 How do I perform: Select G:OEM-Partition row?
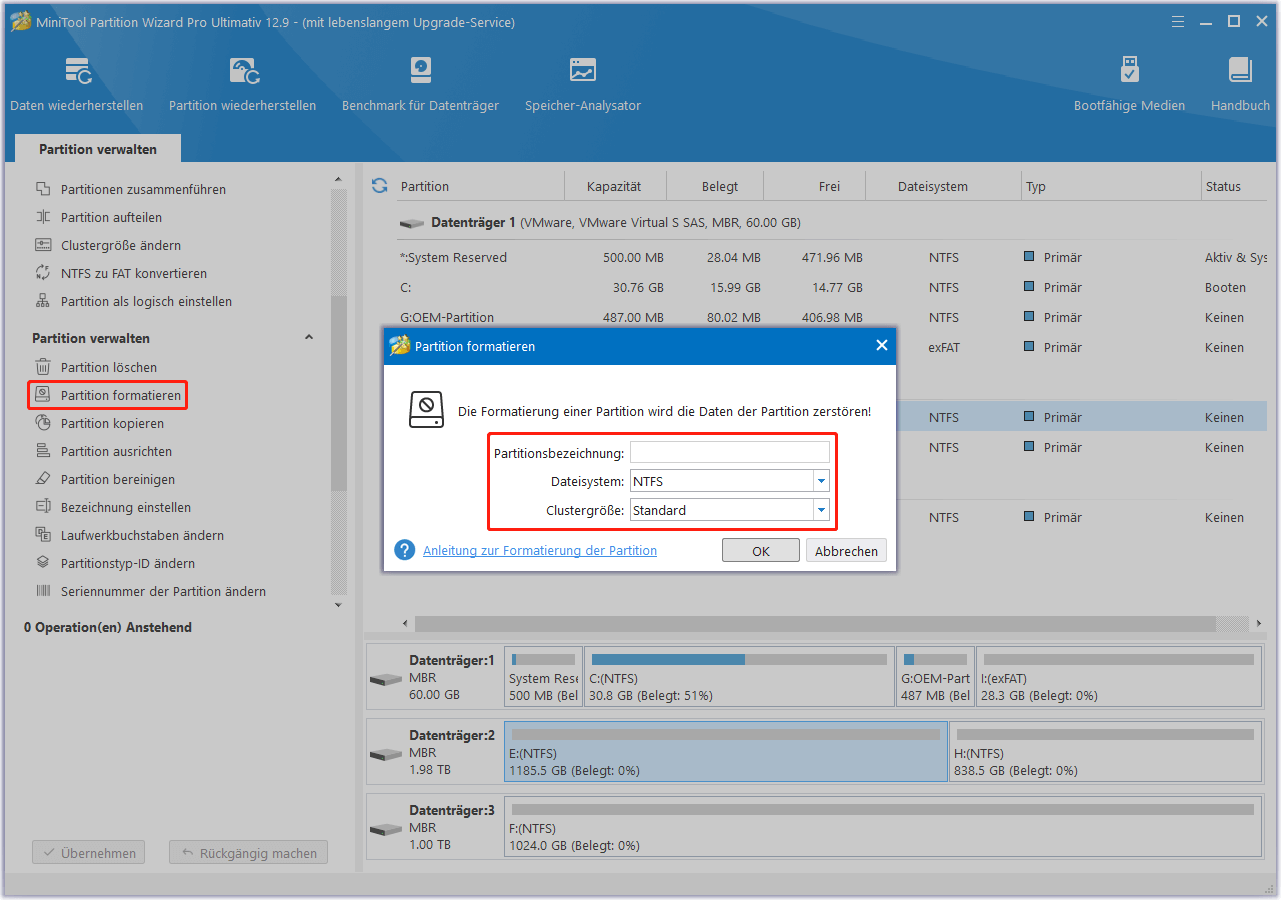[x=831, y=317]
